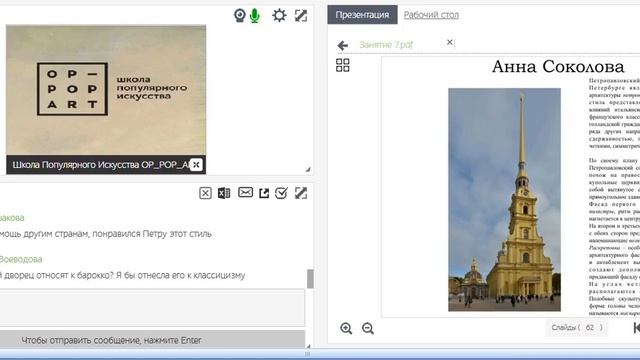
Task: Click the chat message input field
Action: click(152, 308)
